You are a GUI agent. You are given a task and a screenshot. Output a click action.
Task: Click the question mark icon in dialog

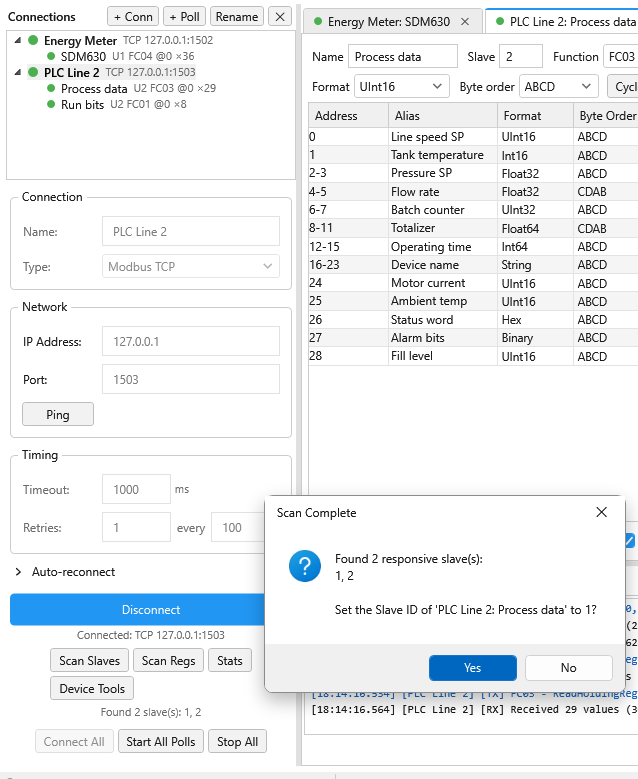pos(305,565)
